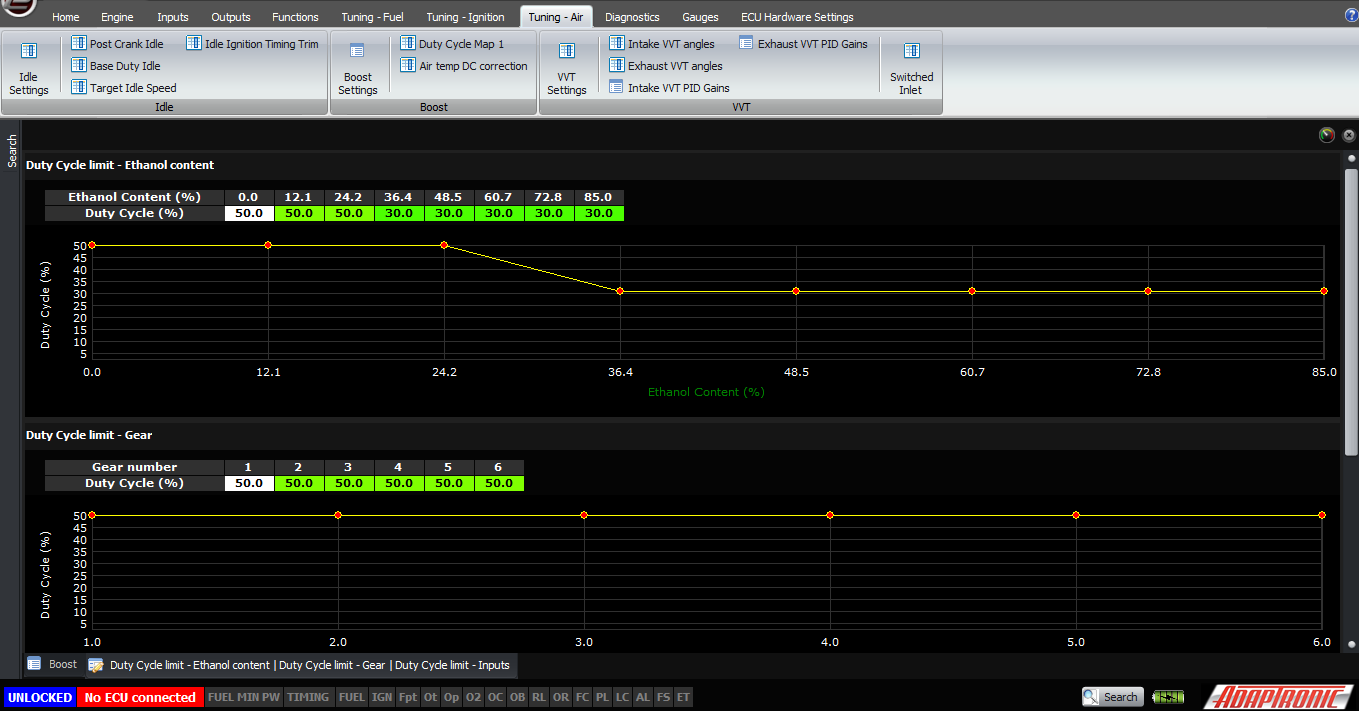Screen dimensions: 1359x714
Task: Click the gauge icon above charts
Action: pyautogui.click(x=1327, y=135)
